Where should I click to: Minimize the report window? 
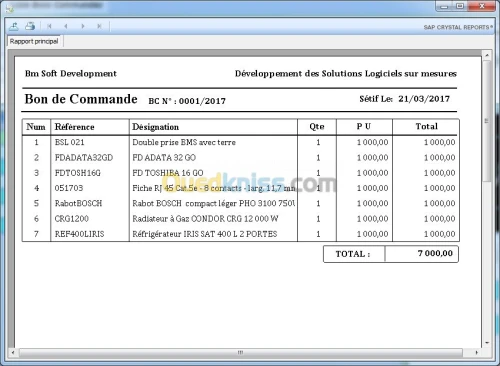click(x=444, y=6)
